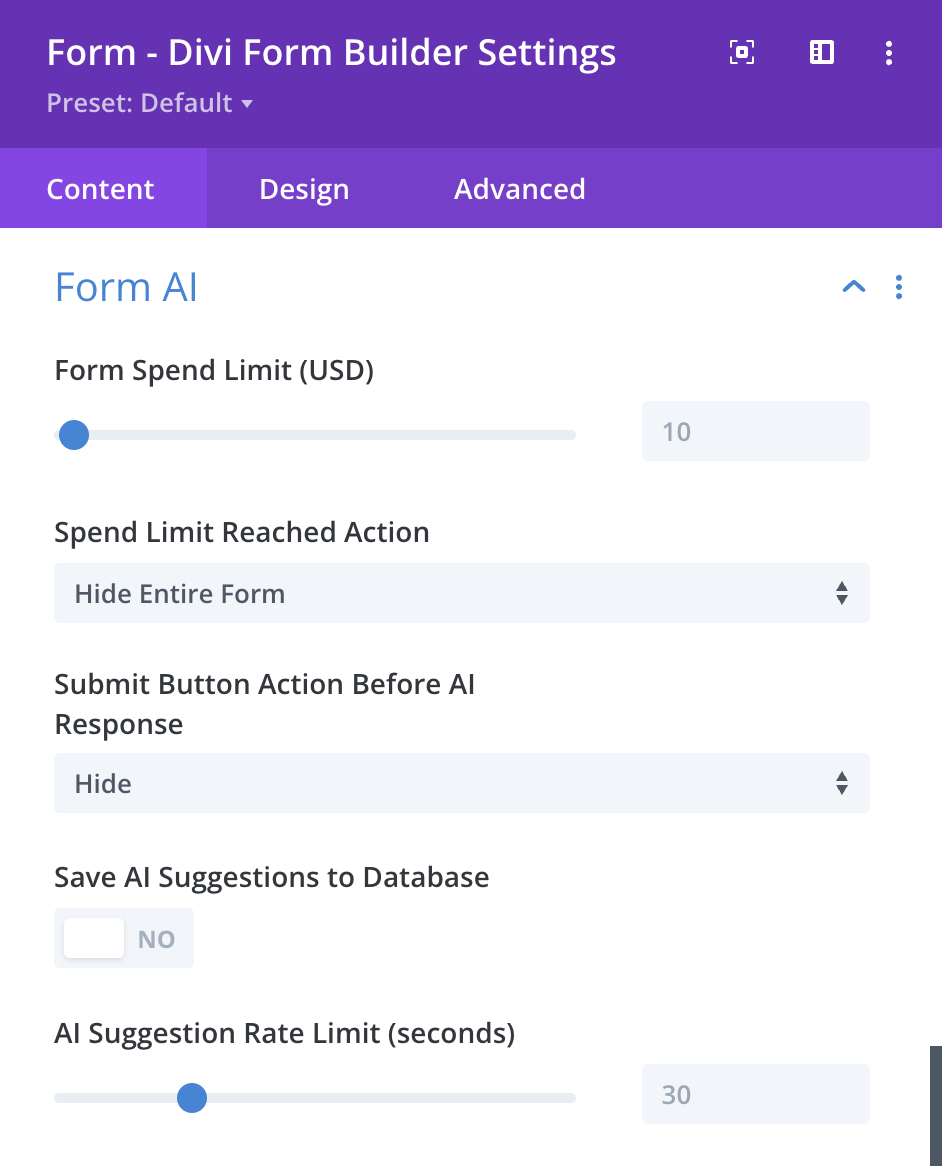
Task: Click the expand-to-fullscreen icon in header
Action: [741, 52]
